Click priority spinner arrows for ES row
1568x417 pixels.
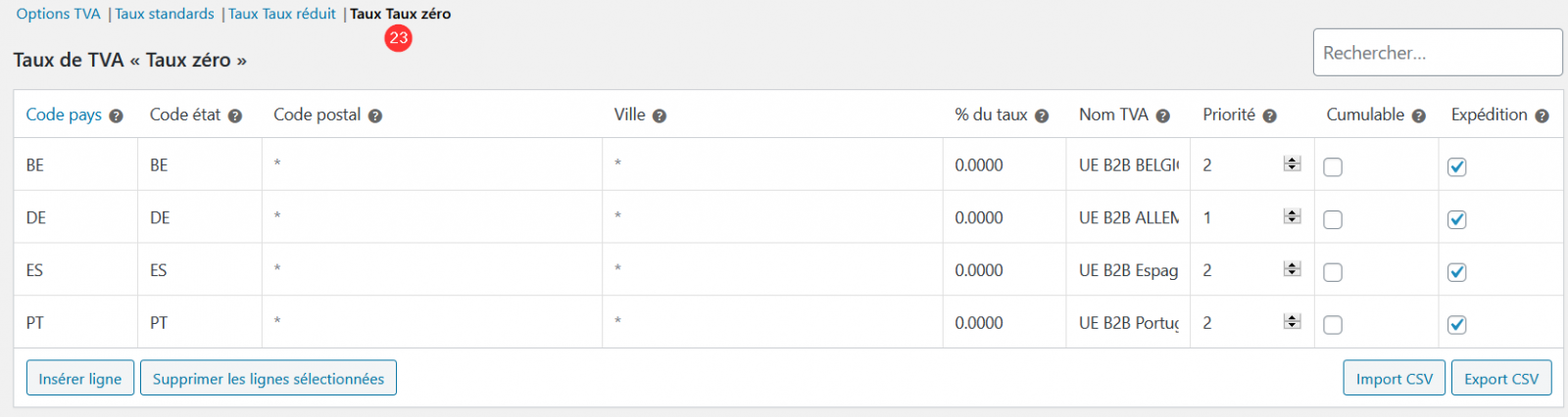point(1293,269)
